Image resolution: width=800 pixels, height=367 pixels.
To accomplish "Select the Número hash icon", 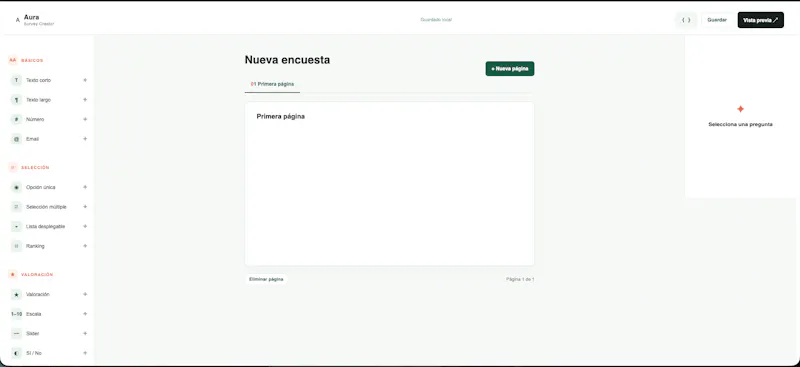I will pyautogui.click(x=16, y=119).
